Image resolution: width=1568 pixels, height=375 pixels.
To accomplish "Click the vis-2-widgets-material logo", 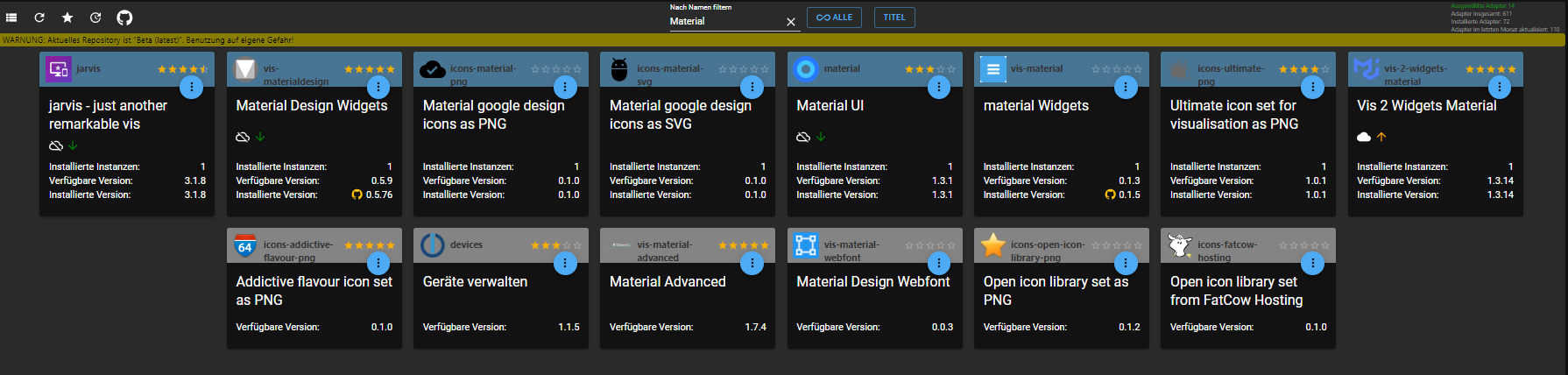I will coord(1367,68).
